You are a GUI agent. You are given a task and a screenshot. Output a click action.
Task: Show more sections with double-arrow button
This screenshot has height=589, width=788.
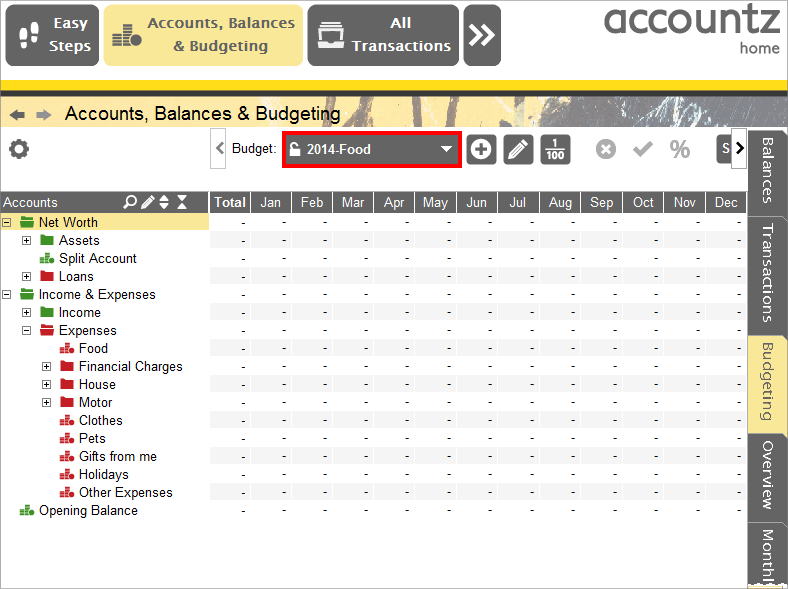point(482,35)
